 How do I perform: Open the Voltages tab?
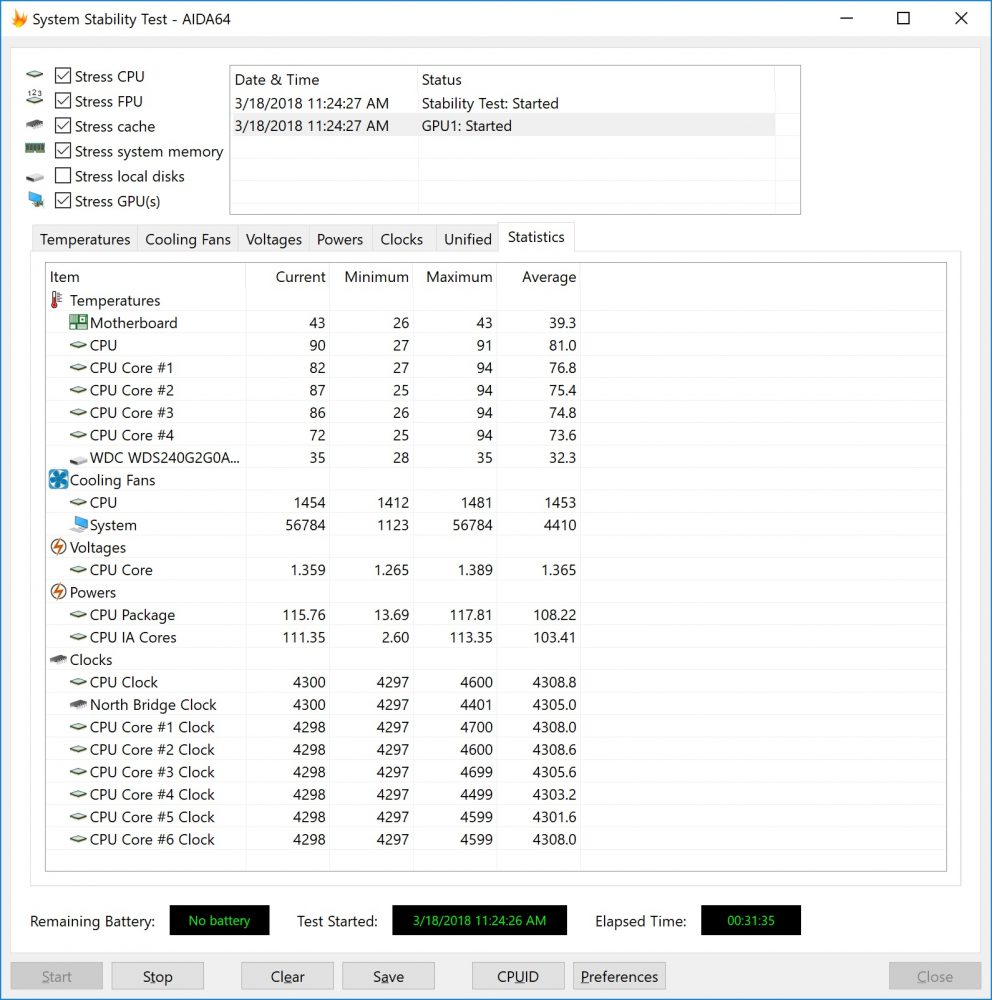[274, 239]
